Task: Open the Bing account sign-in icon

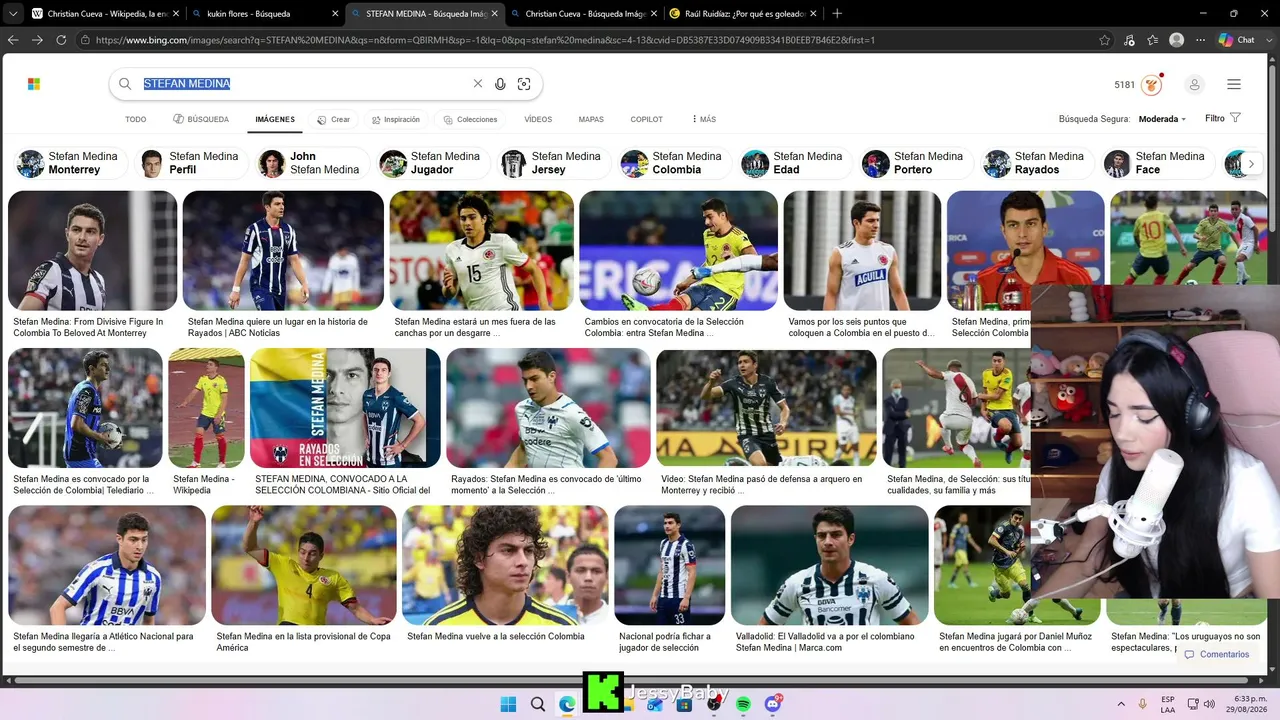Action: (1194, 85)
